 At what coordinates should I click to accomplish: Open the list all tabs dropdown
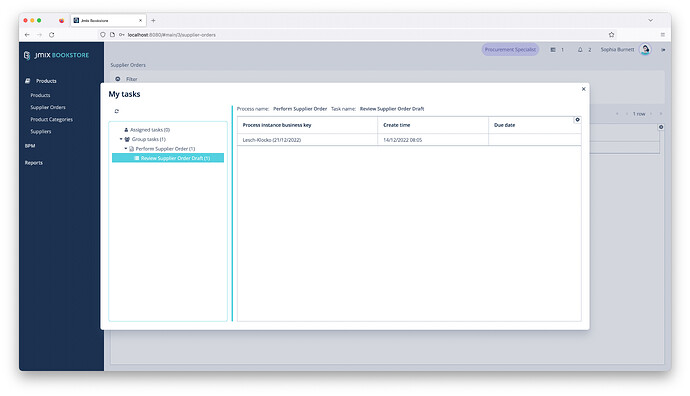[x=650, y=21]
